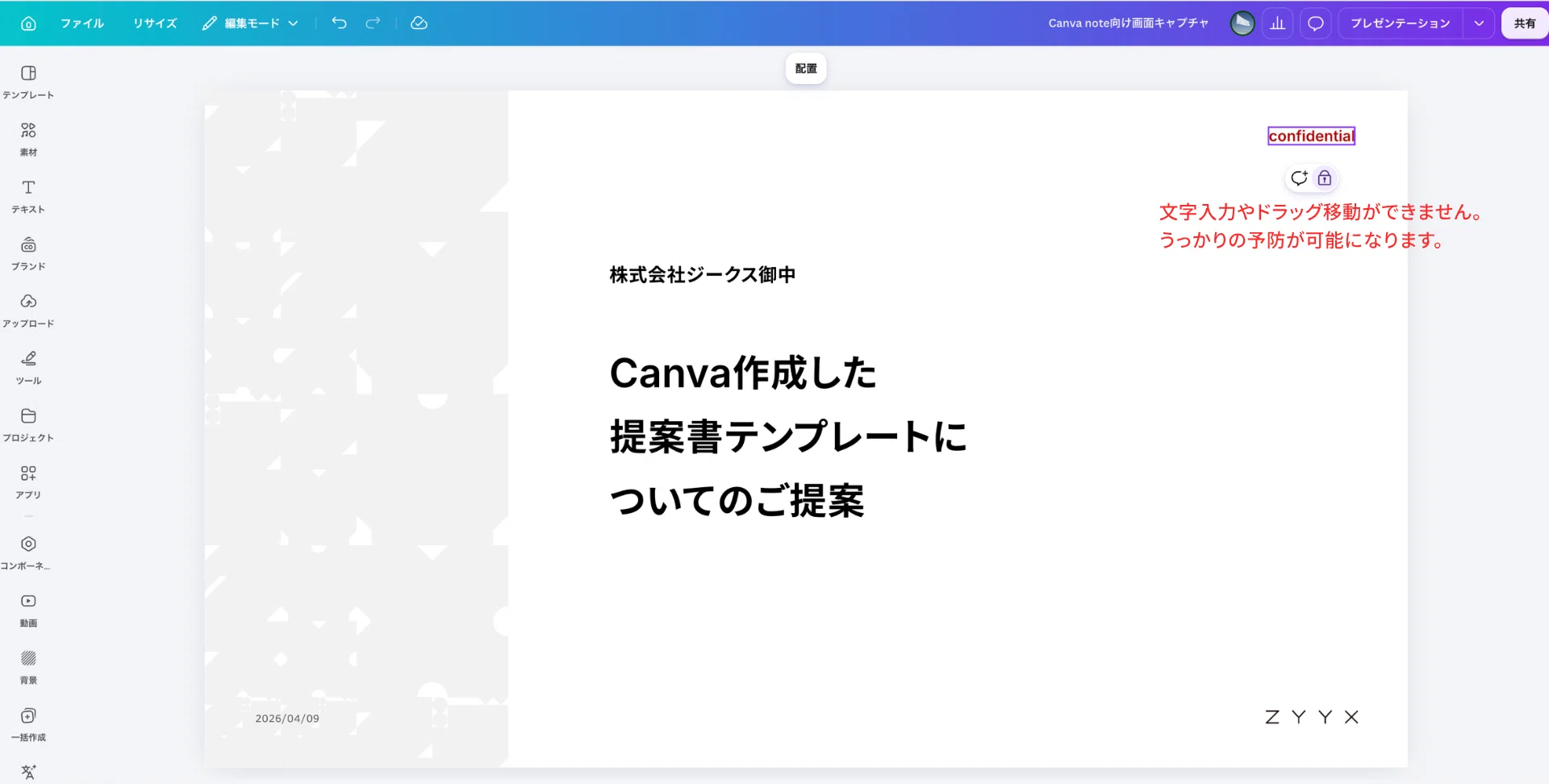This screenshot has width=1549, height=784.
Task: Open the プロジェクト projects folder
Action: [28, 425]
